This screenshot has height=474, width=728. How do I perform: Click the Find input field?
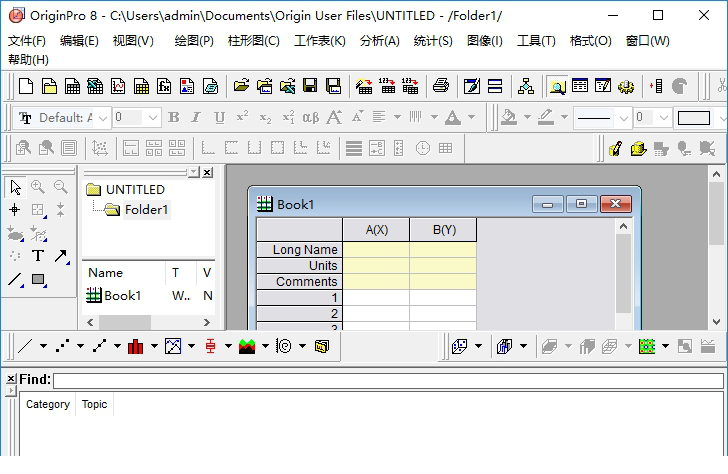click(388, 381)
